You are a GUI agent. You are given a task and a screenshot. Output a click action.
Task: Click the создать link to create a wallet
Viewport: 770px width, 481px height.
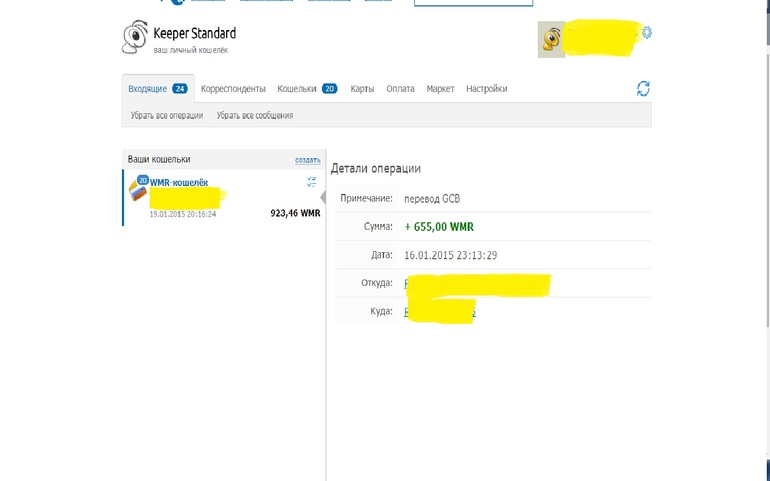point(307,160)
